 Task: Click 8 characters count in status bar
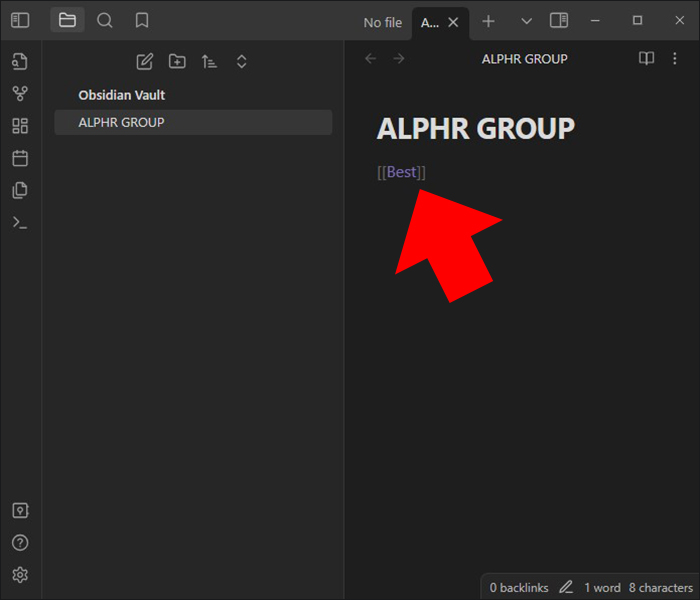coord(661,588)
